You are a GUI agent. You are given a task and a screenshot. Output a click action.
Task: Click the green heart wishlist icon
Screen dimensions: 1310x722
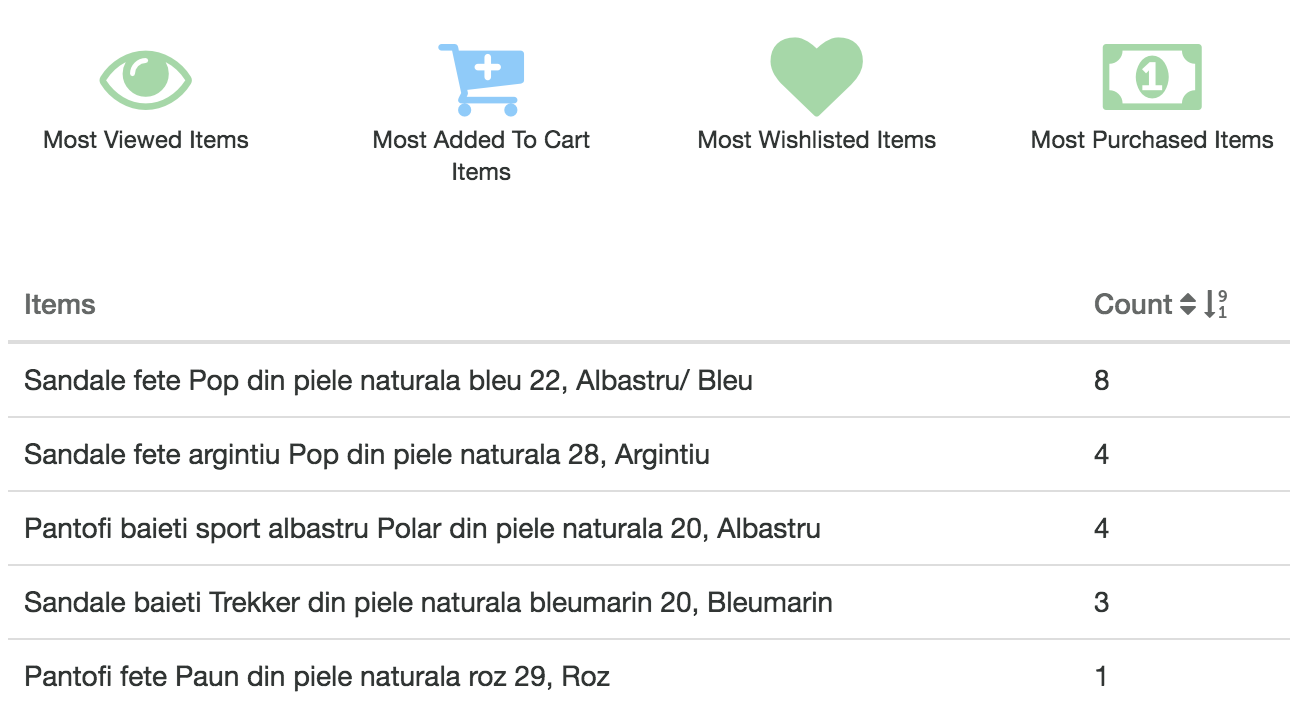(816, 78)
